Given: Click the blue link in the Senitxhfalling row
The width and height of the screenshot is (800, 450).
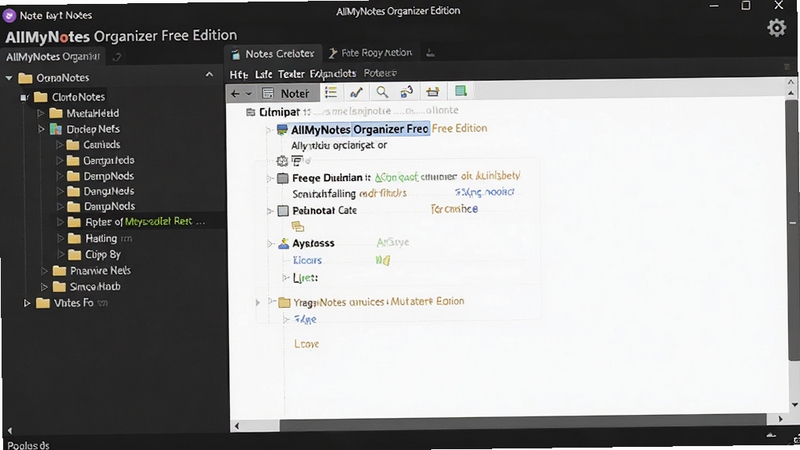Looking at the screenshot, I should pos(484,192).
